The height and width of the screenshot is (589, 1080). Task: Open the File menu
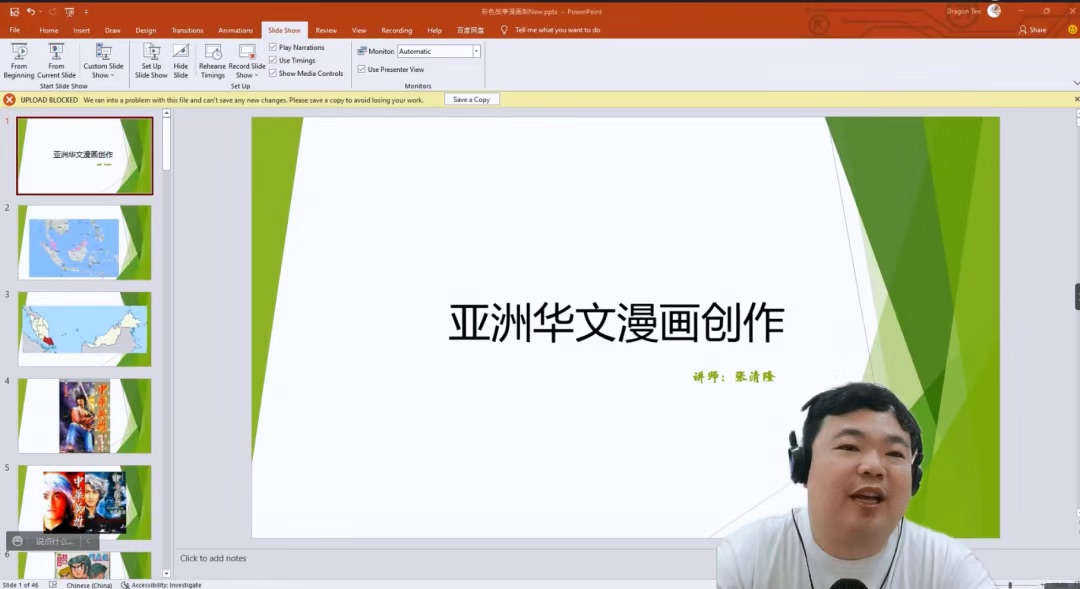tap(14, 30)
